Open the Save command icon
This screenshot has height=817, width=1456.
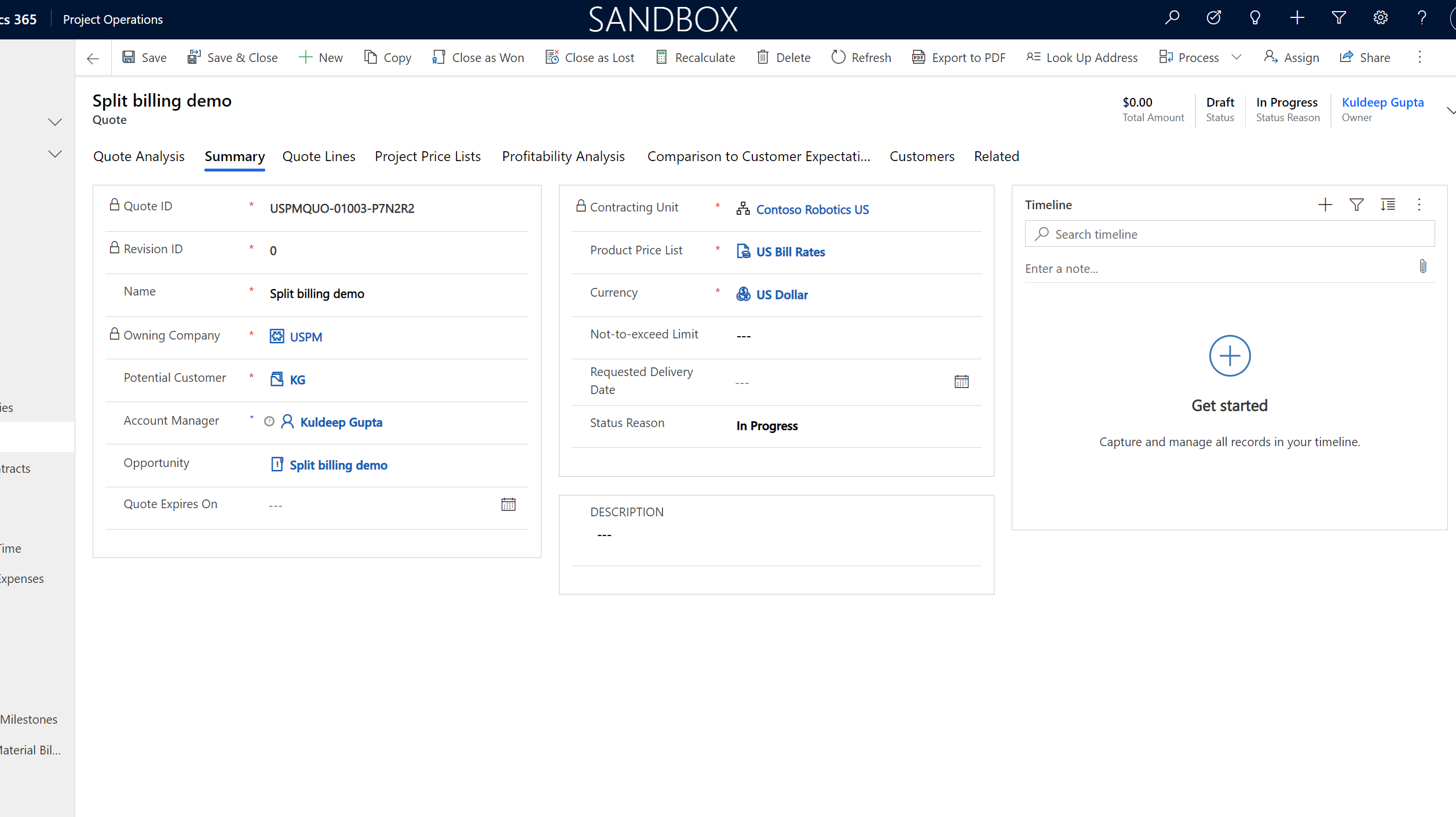(129, 57)
